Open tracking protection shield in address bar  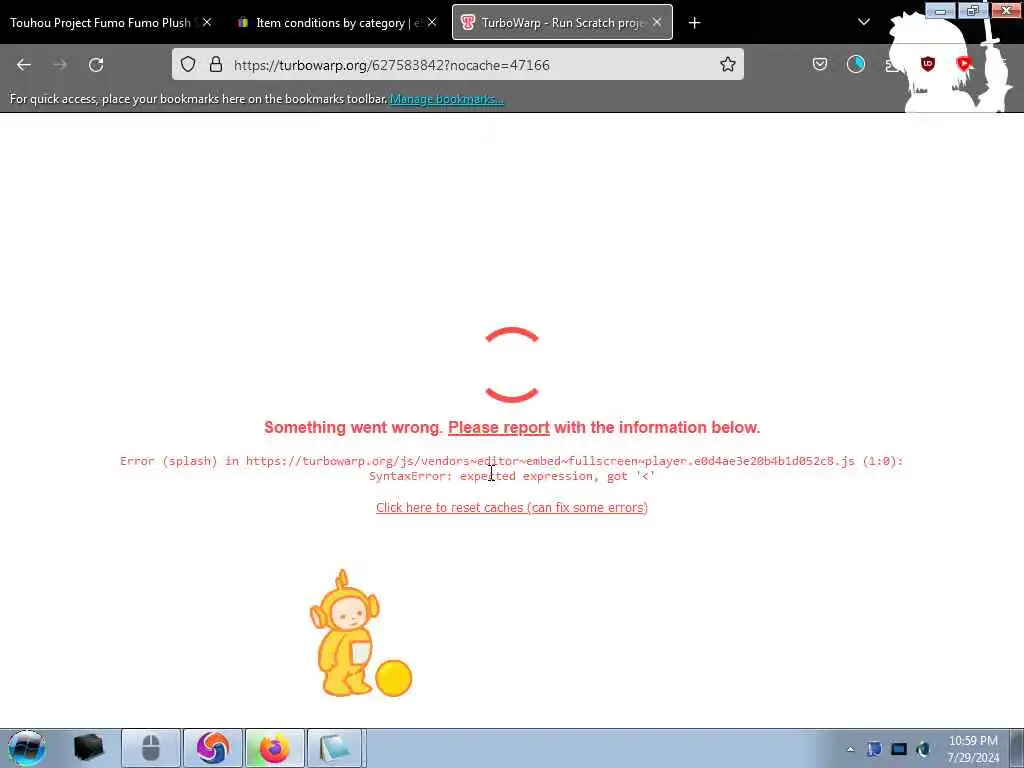point(188,64)
